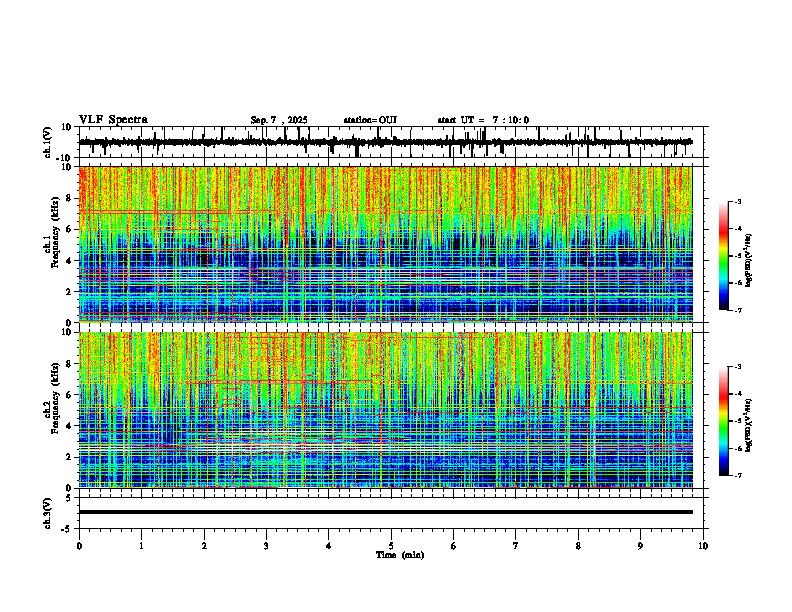Click time axis tick label "7"
Image resolution: width=792 pixels, height=612 pixels.
point(516,546)
